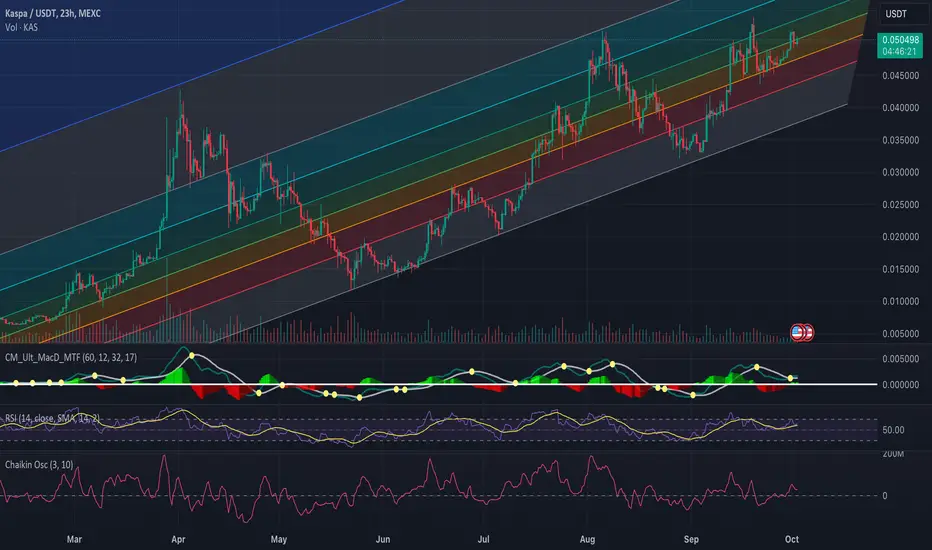This screenshot has width=932, height=550.
Task: Click the Vol · KAS indicator label
Action: click(21, 27)
